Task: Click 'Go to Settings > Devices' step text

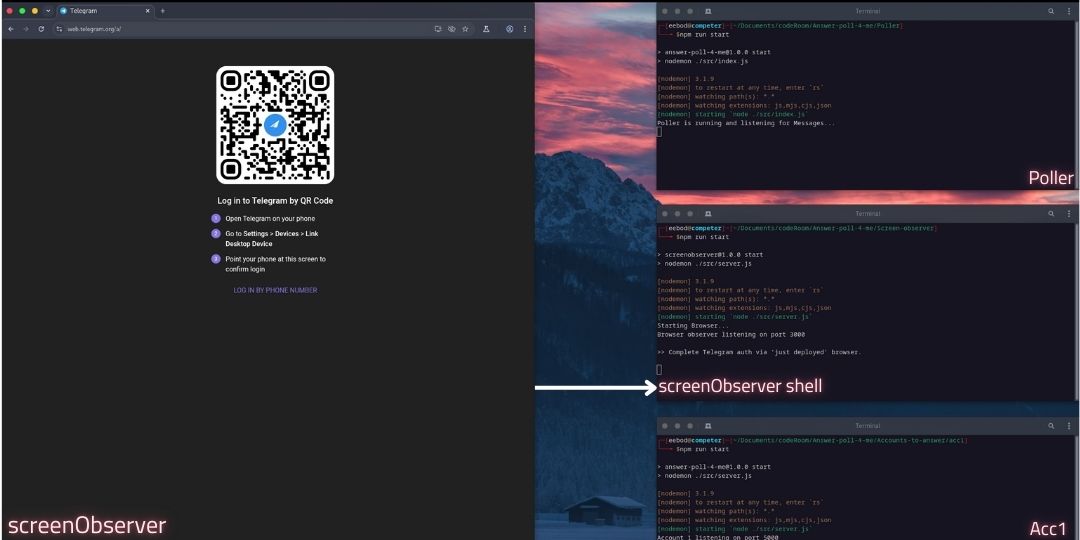Action: point(271,238)
